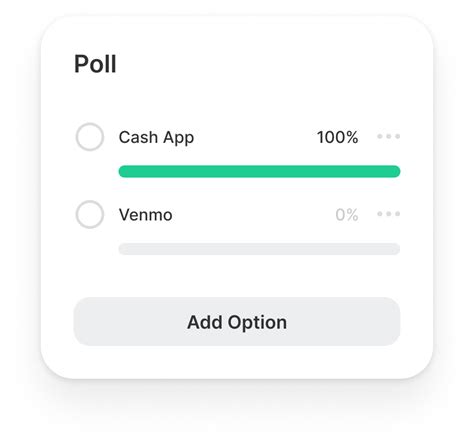Click the Venmo option label
474x444 pixels.
(146, 215)
